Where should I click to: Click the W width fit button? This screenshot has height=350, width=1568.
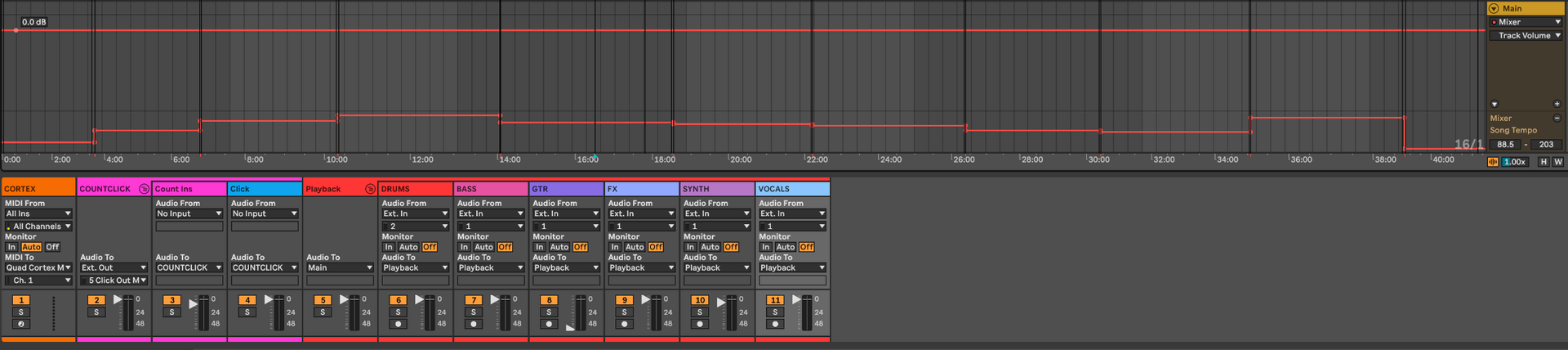[1557, 162]
